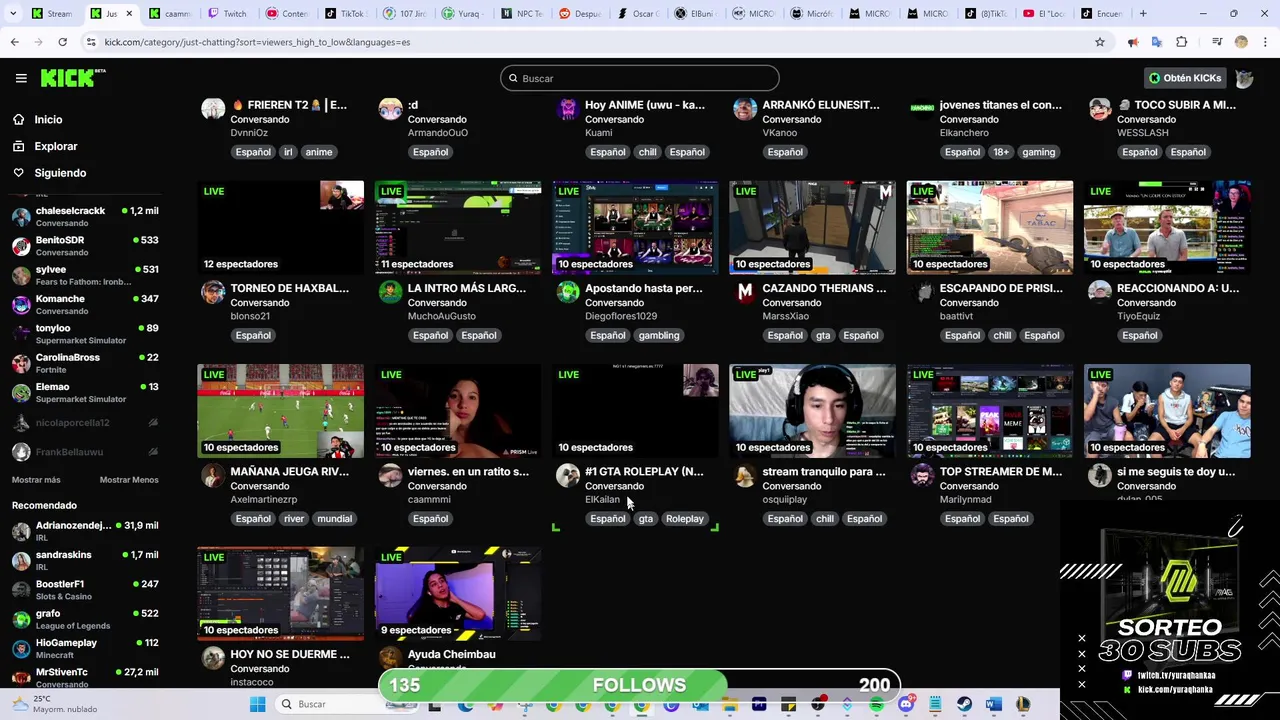The width and height of the screenshot is (1280, 720).
Task: Open CarolinaBross channel avatar in sidebar
Action: [21, 363]
